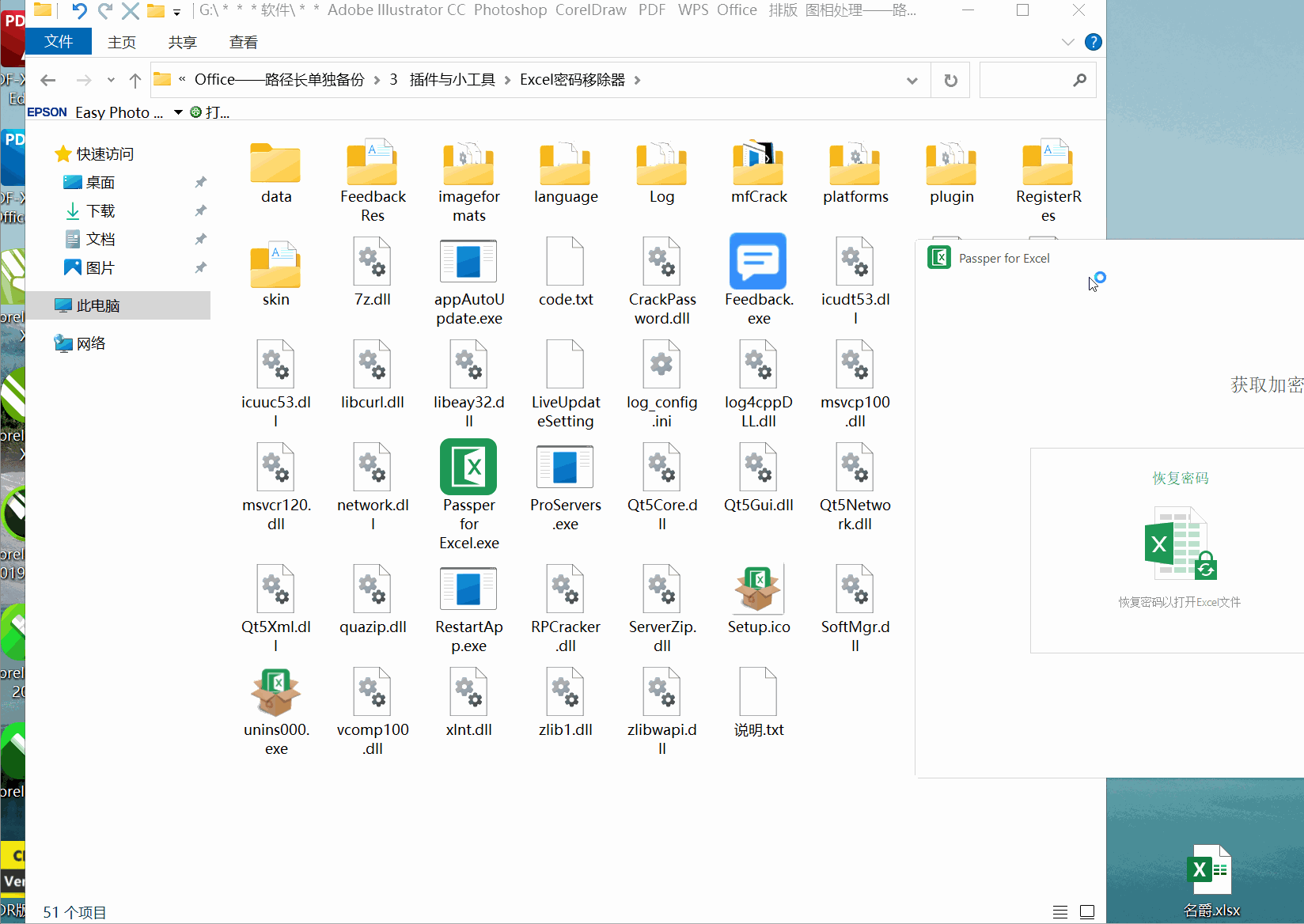
Task: Select appAutoUpdate.exe file icon
Action: (x=468, y=262)
